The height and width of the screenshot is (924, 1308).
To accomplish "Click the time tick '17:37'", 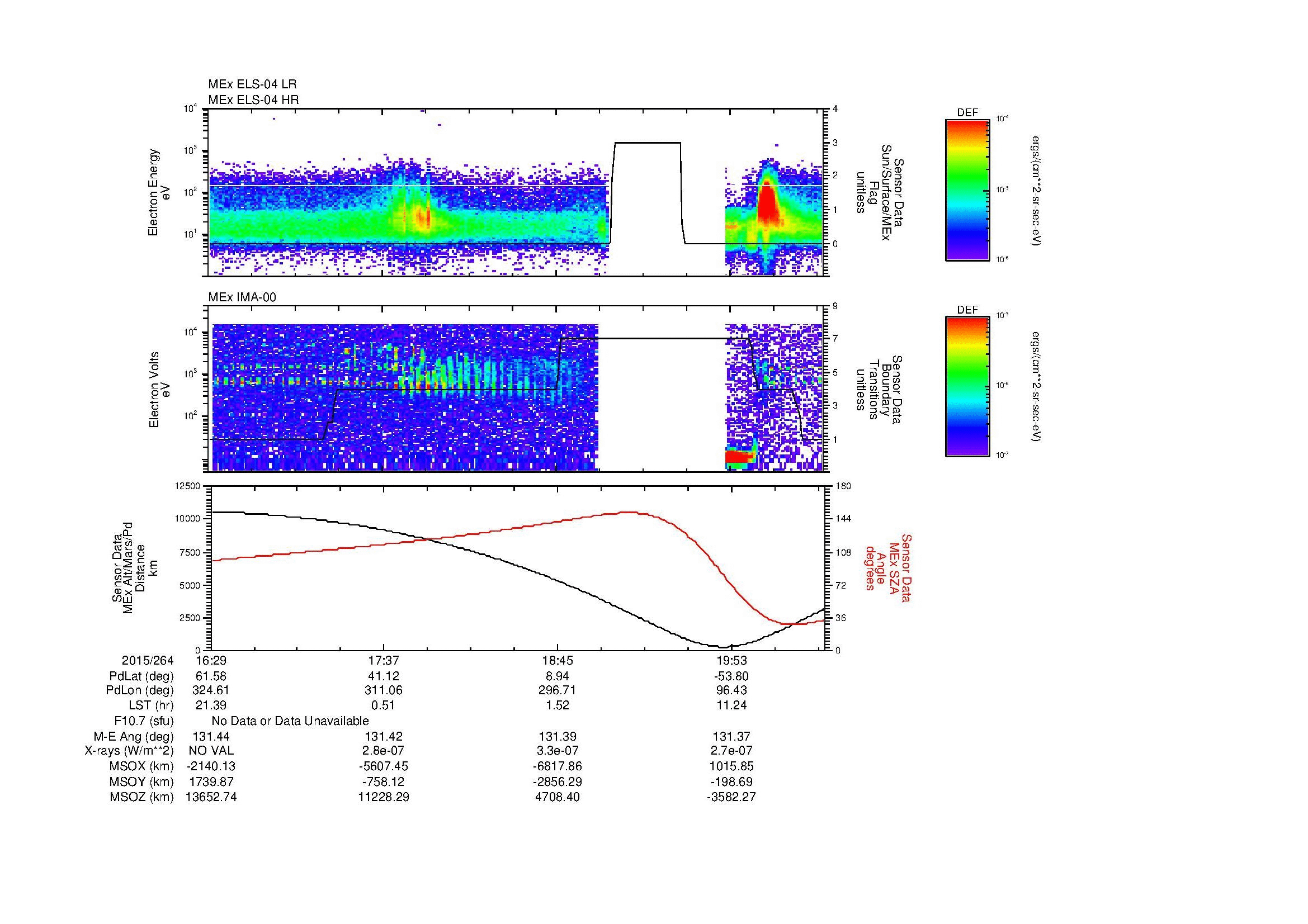I will coord(384,660).
